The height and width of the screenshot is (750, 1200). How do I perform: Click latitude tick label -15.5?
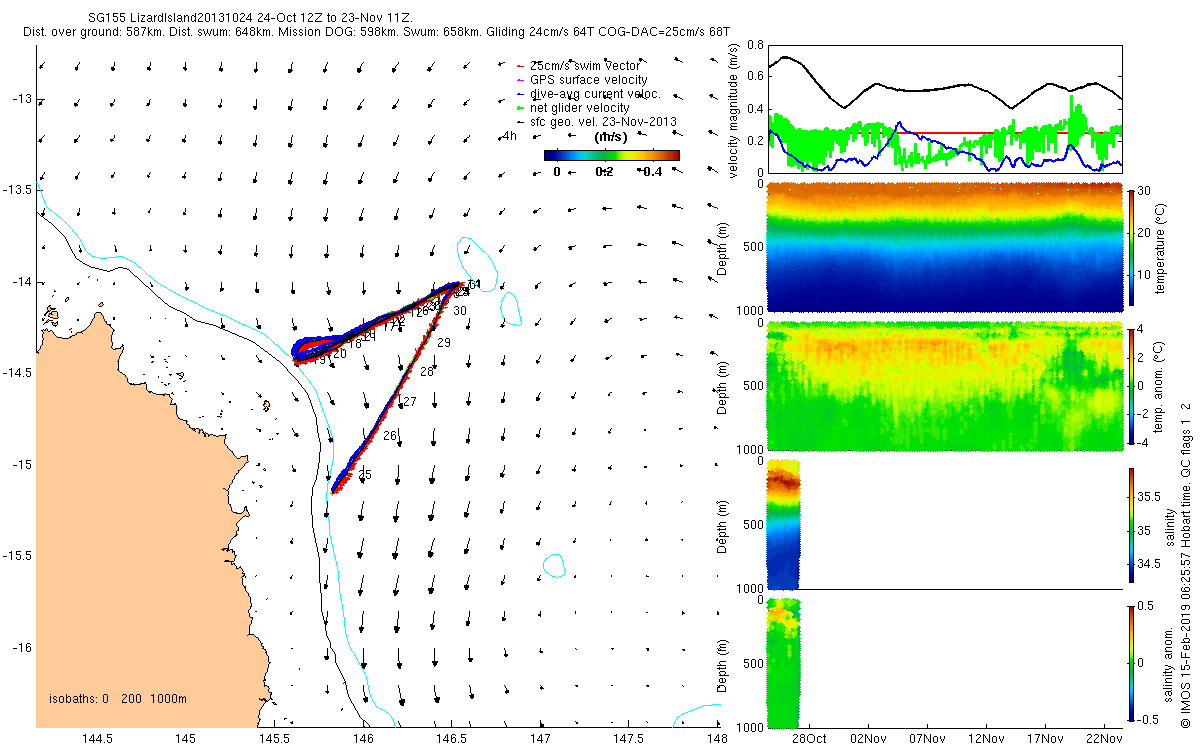click(18, 556)
